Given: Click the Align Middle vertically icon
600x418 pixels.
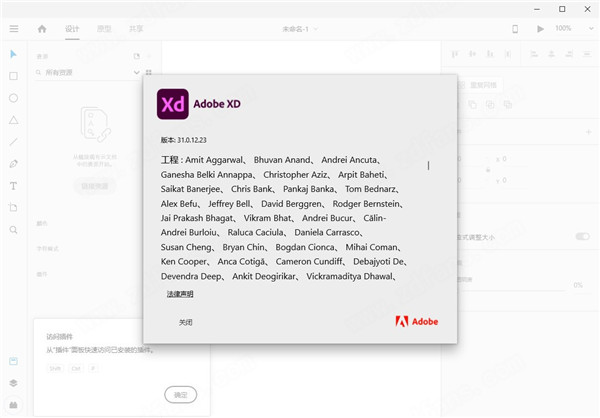Looking at the screenshot, I should click(473, 54).
